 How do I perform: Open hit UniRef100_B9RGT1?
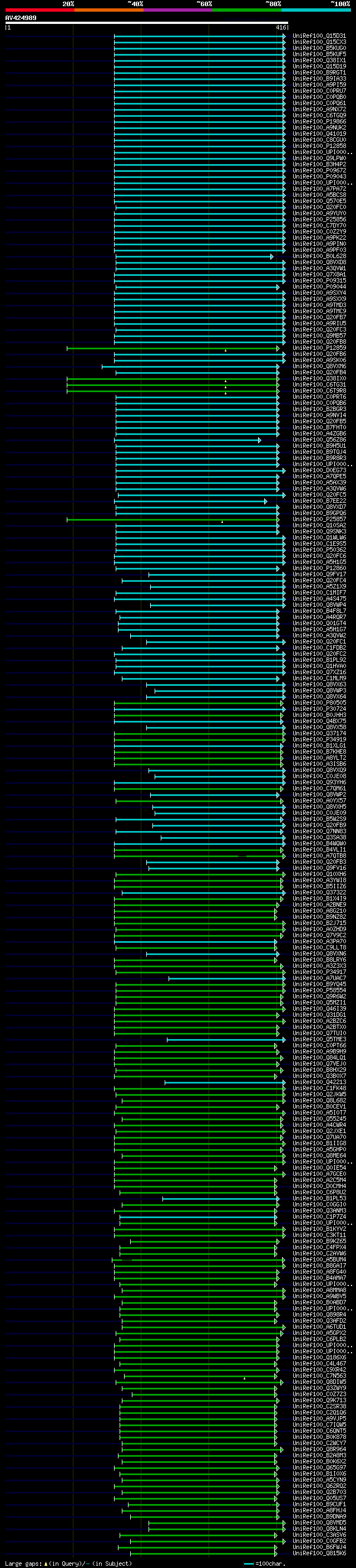[x=319, y=72]
